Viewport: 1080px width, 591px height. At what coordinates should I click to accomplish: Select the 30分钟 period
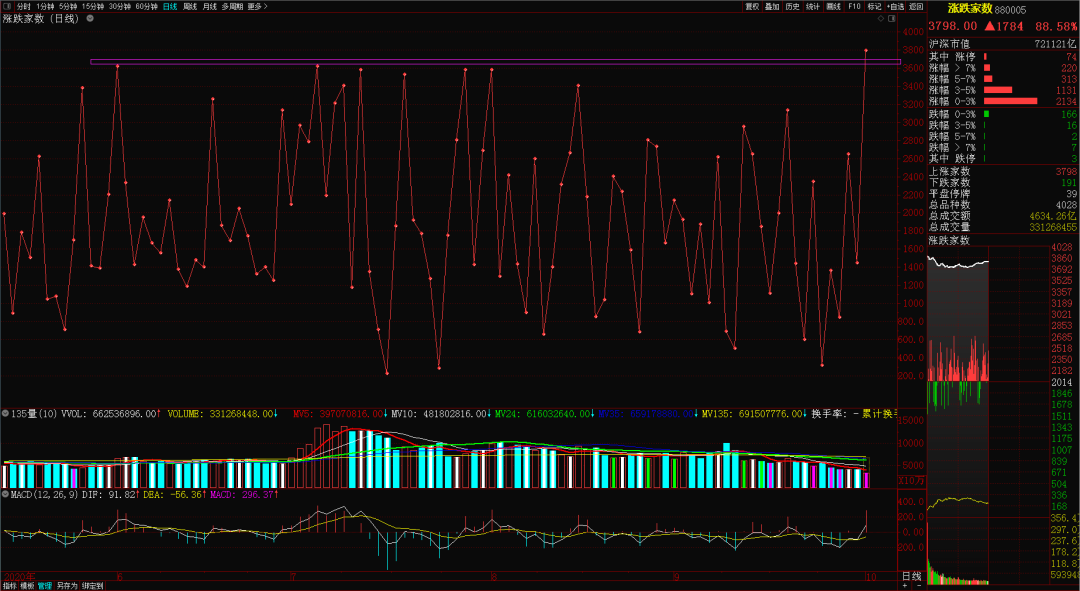[x=120, y=6]
